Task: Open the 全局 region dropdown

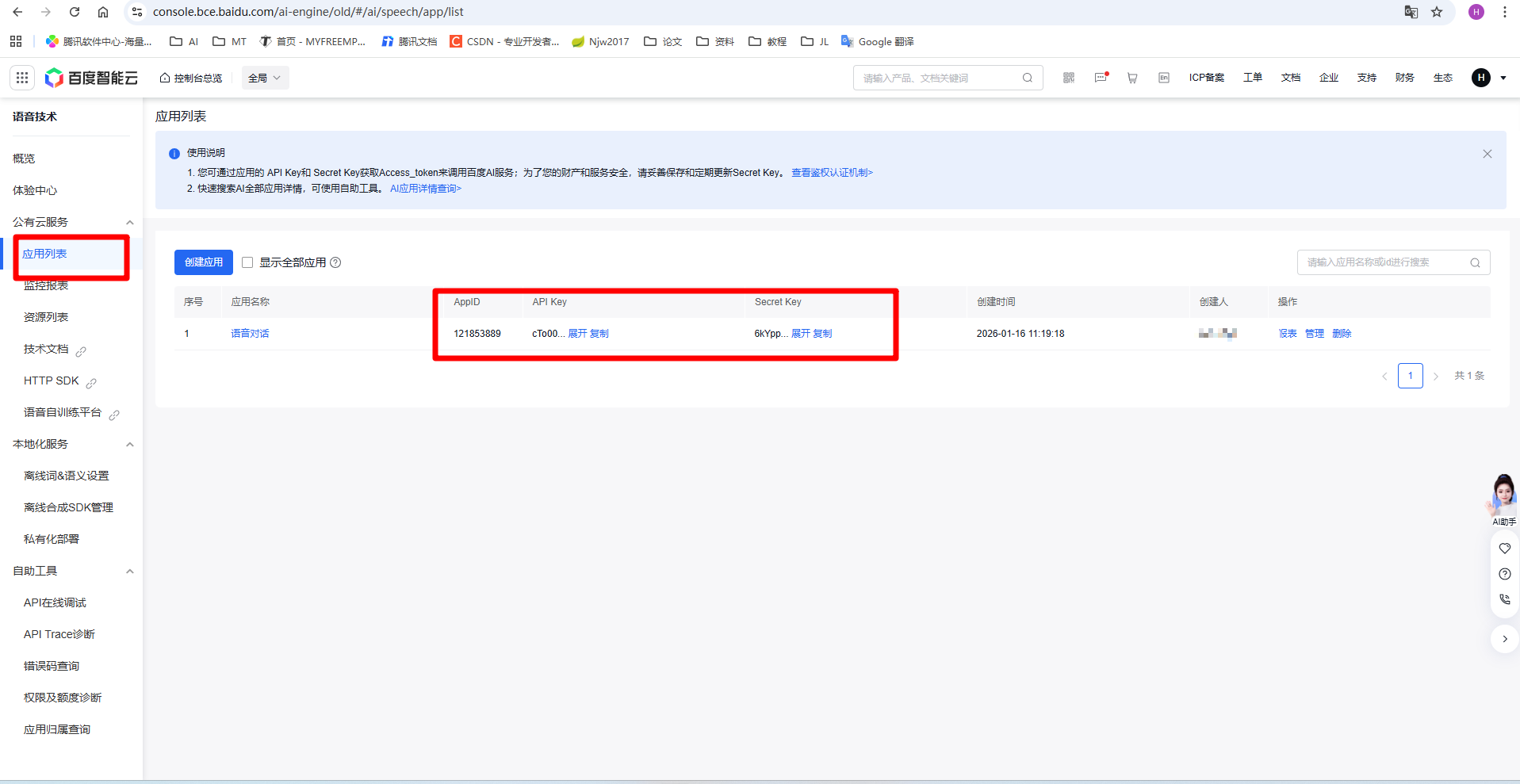Action: (x=265, y=78)
